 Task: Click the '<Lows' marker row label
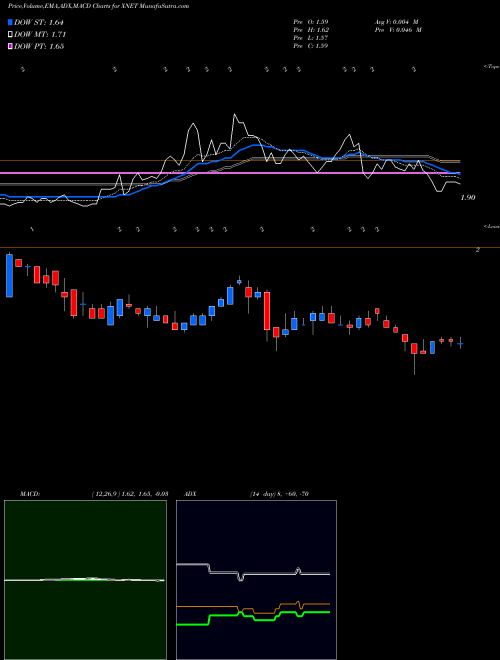click(492, 226)
